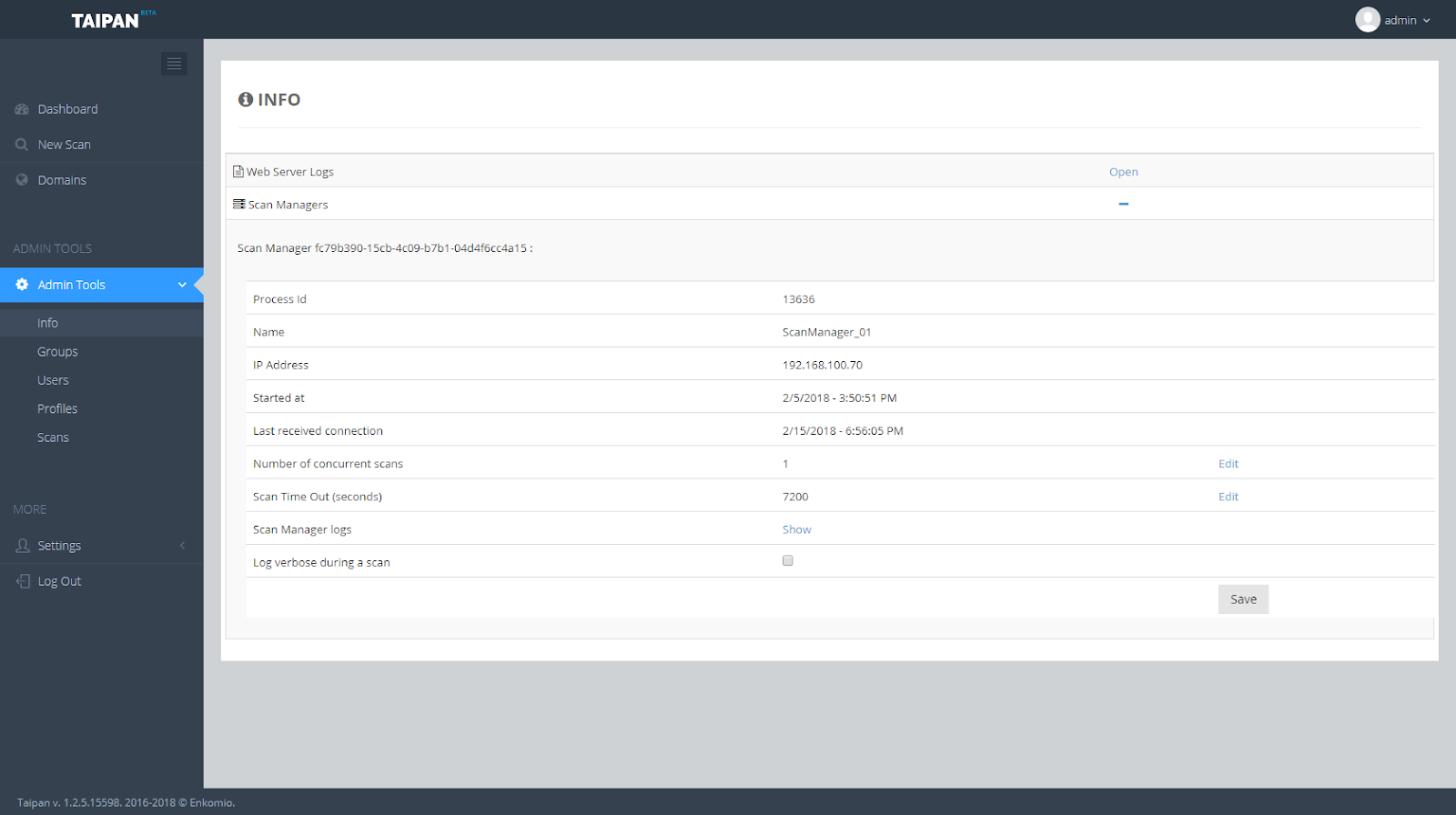Collapse the Admin Tools chevron
The height and width of the screenshot is (815, 1456).
tap(182, 285)
